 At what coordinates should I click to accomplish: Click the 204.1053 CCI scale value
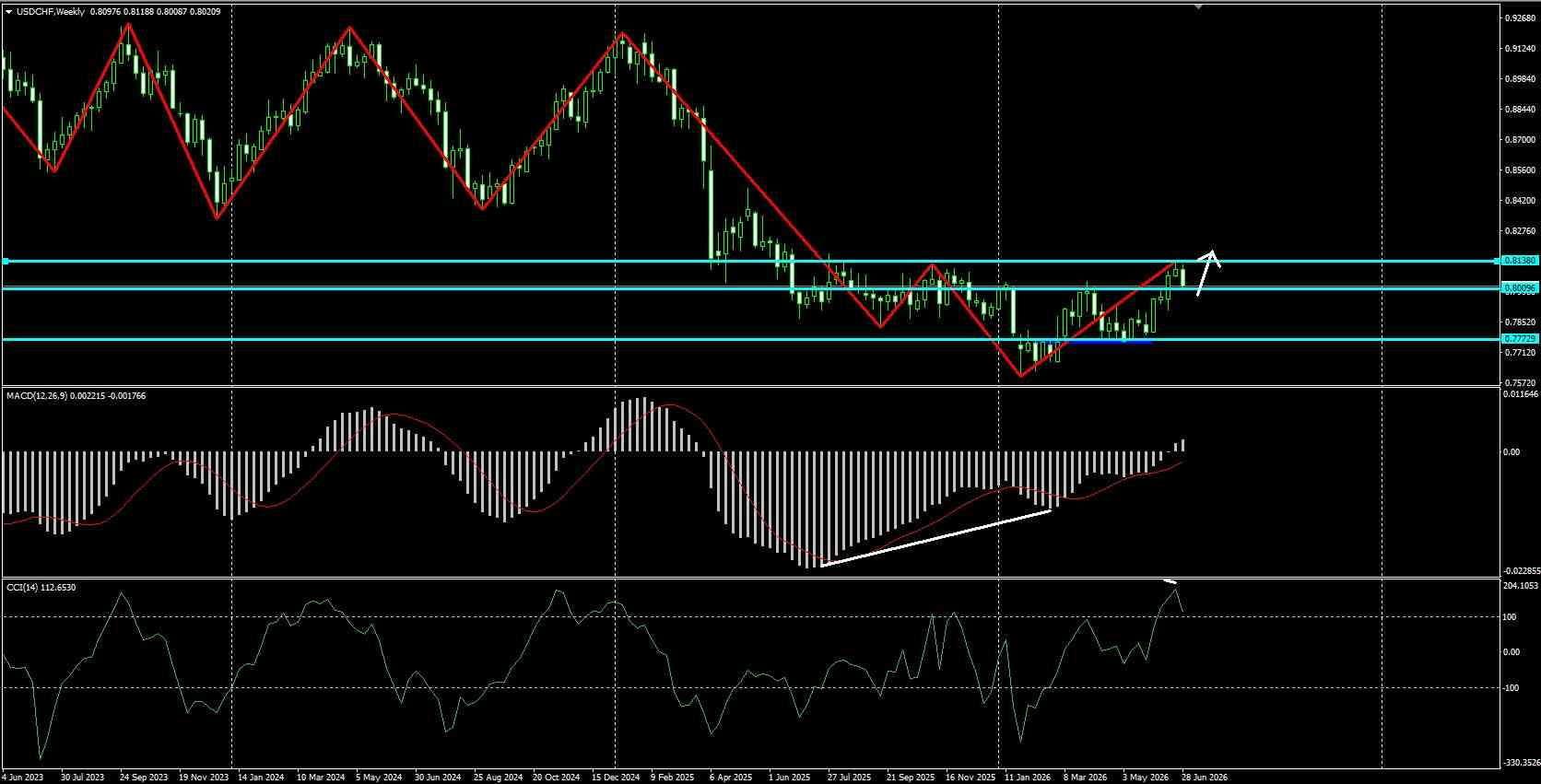coord(1520,585)
